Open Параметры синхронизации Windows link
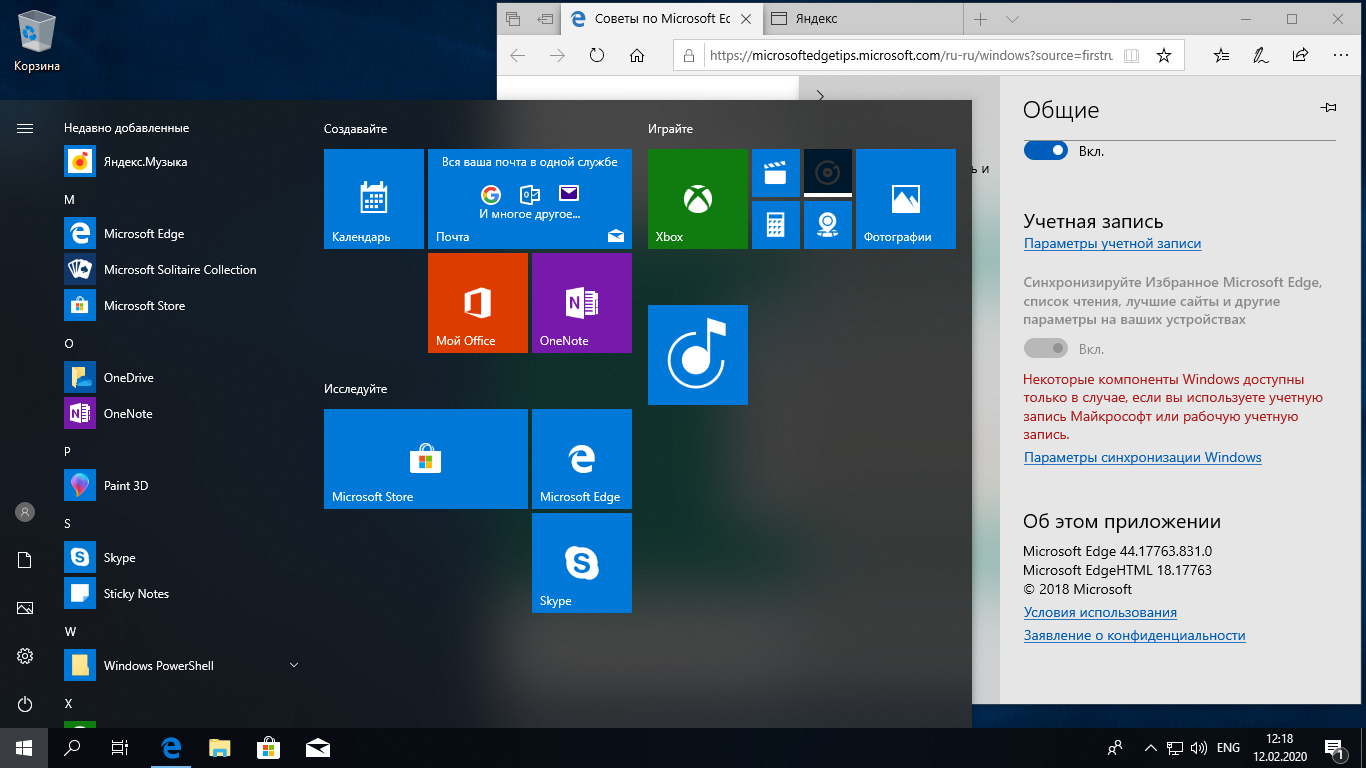The image size is (1366, 768). [x=1143, y=457]
